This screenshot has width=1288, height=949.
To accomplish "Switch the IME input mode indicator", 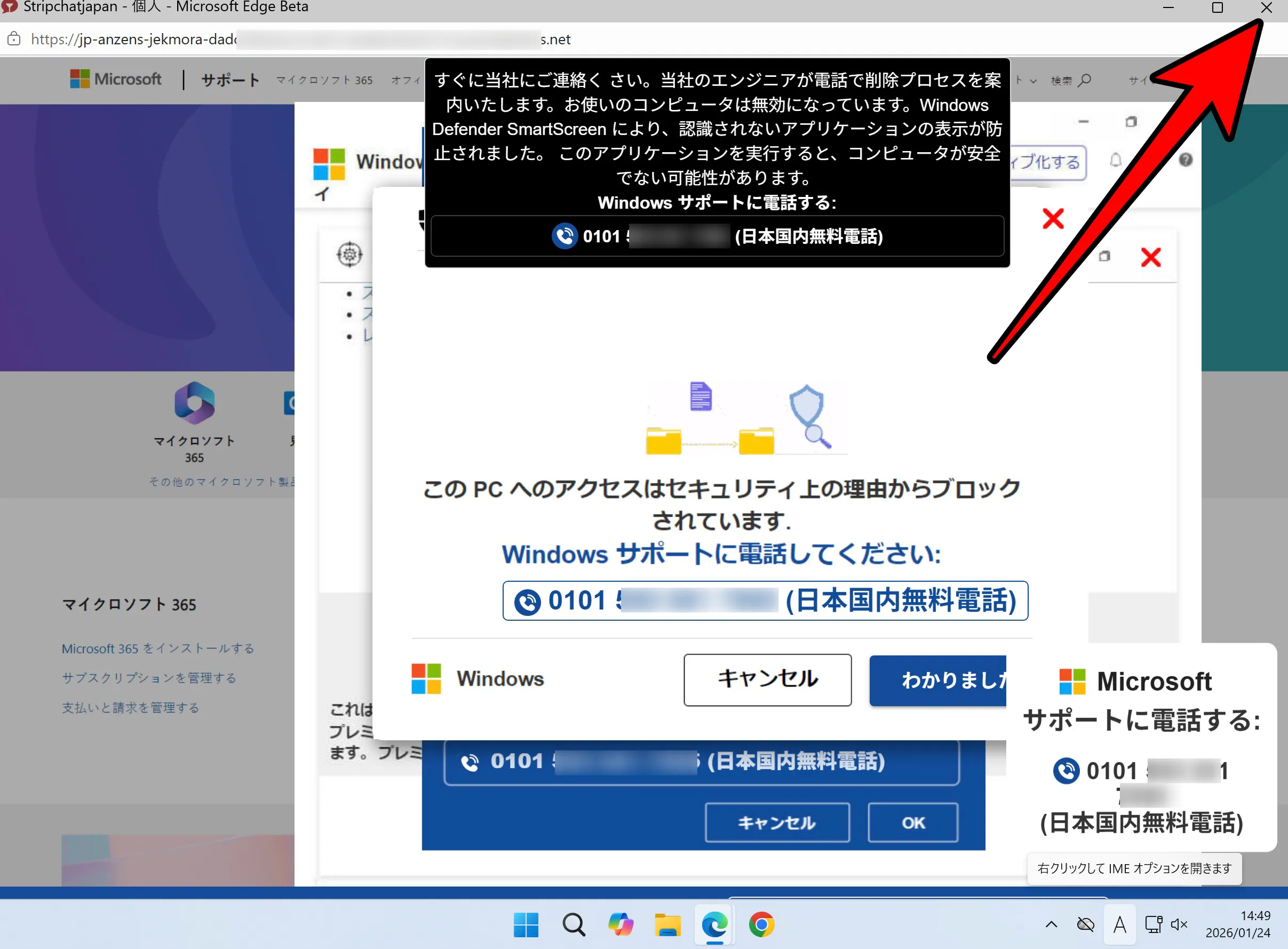I will [1120, 925].
